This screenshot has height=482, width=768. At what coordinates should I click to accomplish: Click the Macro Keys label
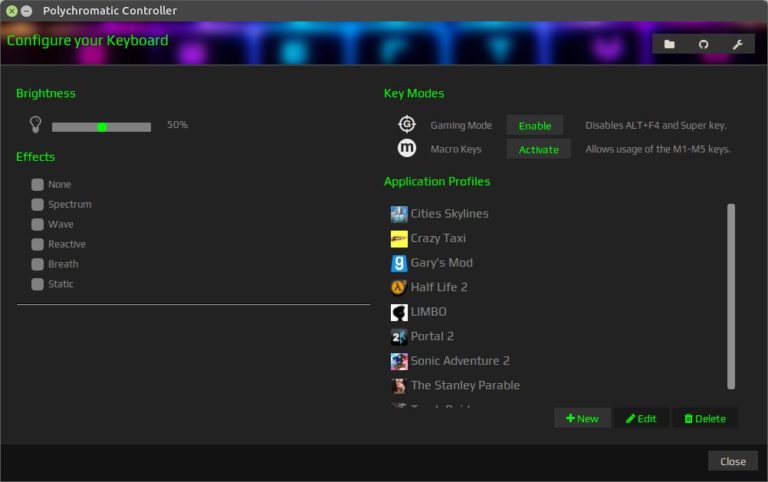click(x=456, y=149)
